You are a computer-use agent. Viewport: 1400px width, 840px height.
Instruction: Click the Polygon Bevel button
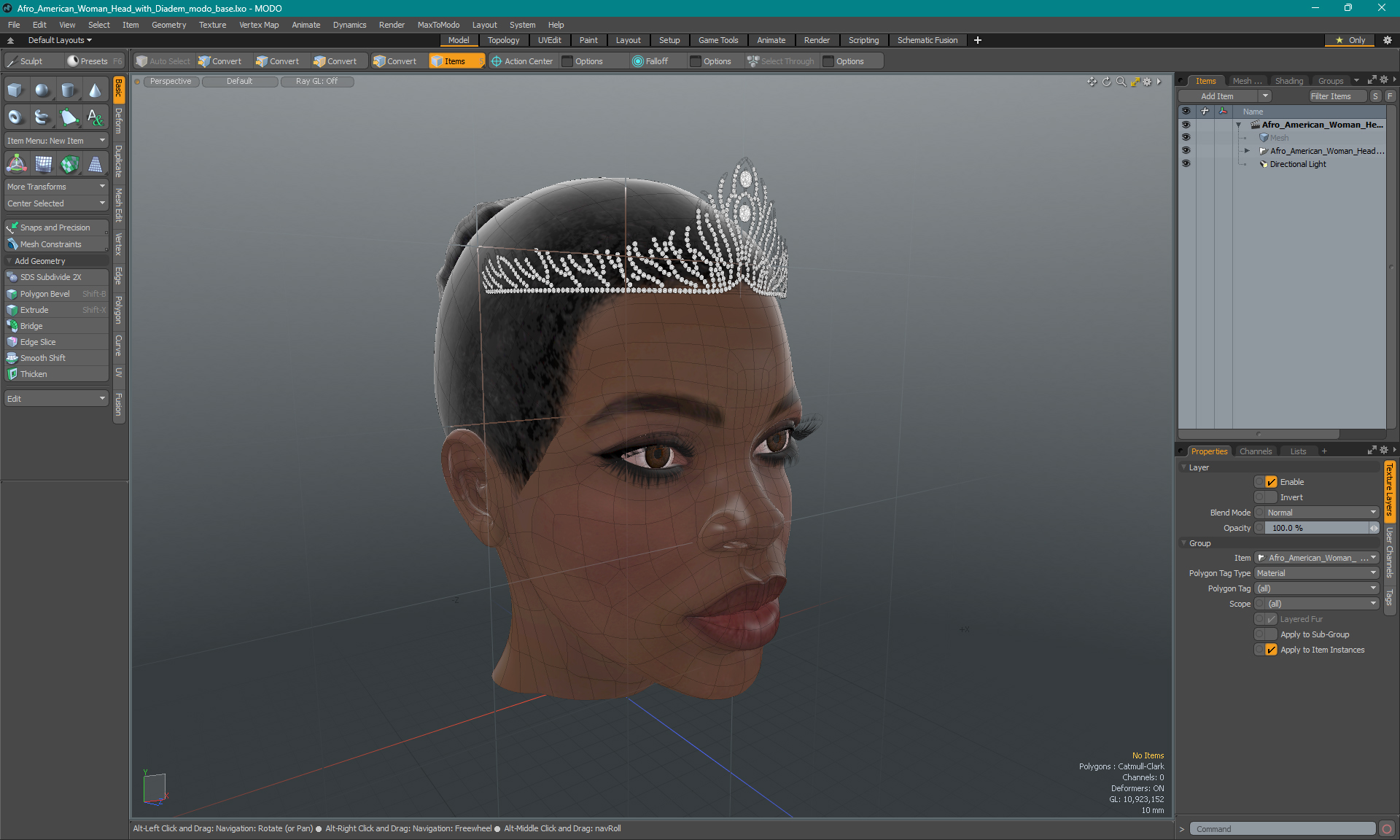click(56, 294)
